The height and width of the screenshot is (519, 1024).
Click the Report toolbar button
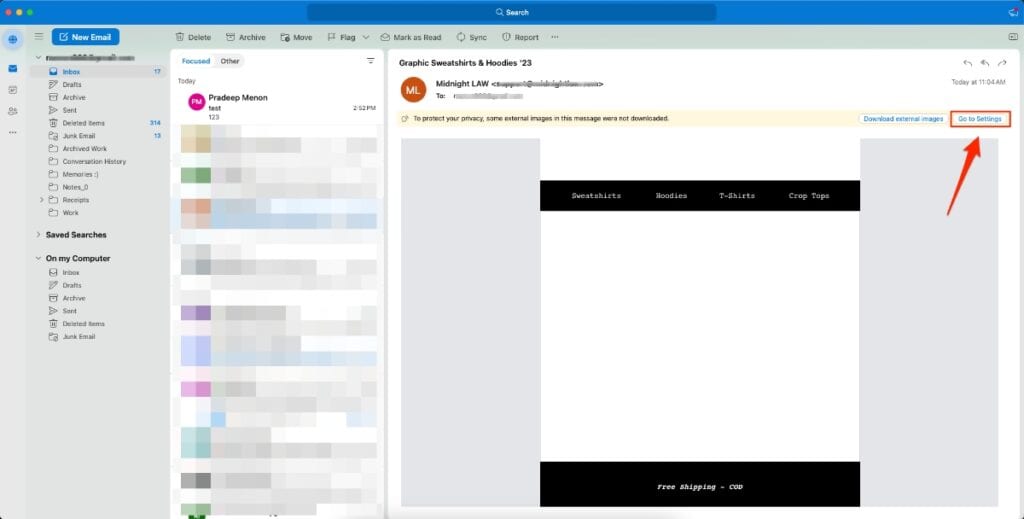520,37
